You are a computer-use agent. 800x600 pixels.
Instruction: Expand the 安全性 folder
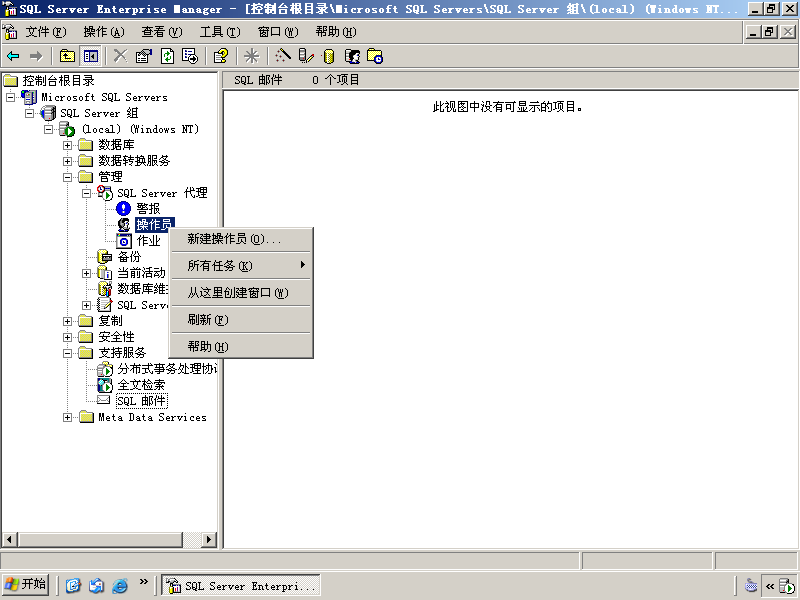[67, 337]
